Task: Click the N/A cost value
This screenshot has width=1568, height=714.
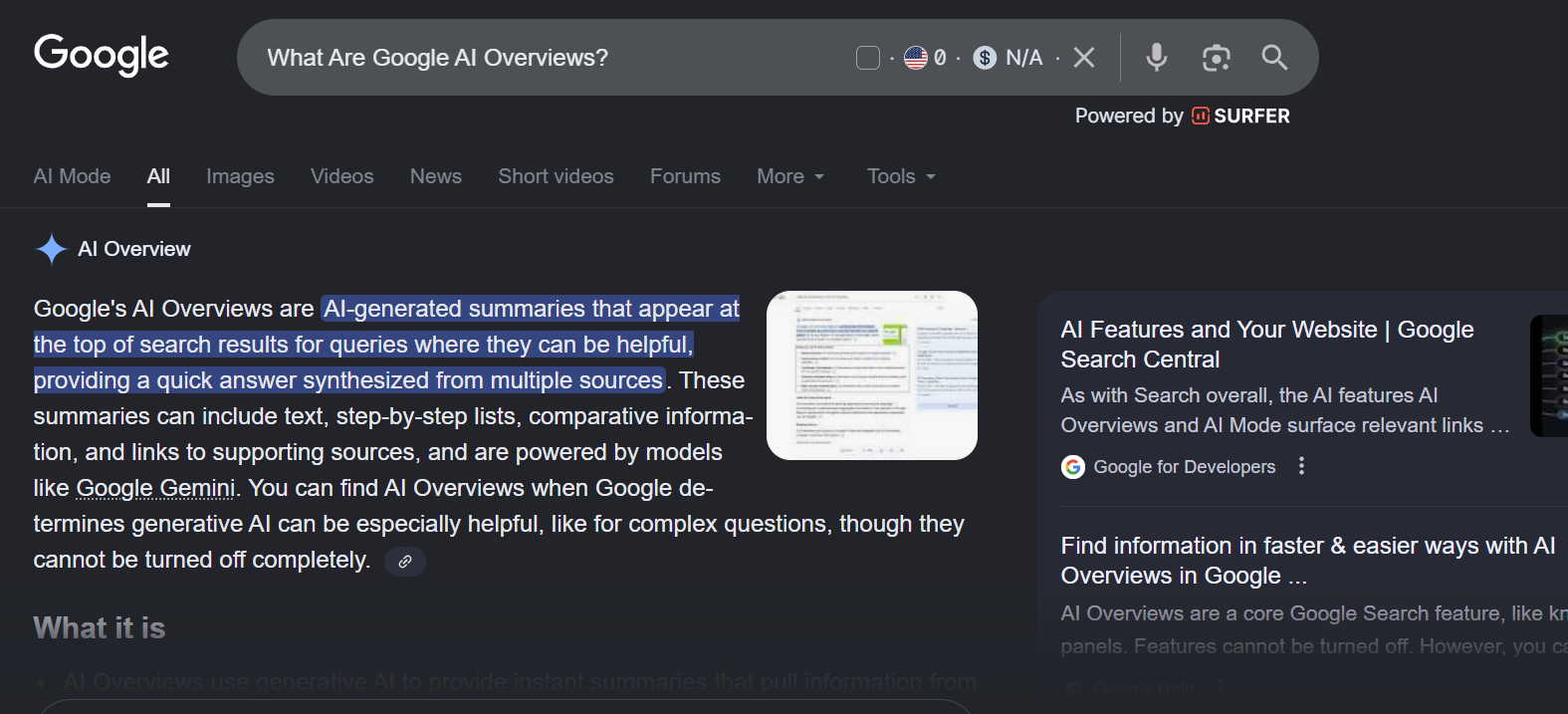Action: [x=1024, y=58]
